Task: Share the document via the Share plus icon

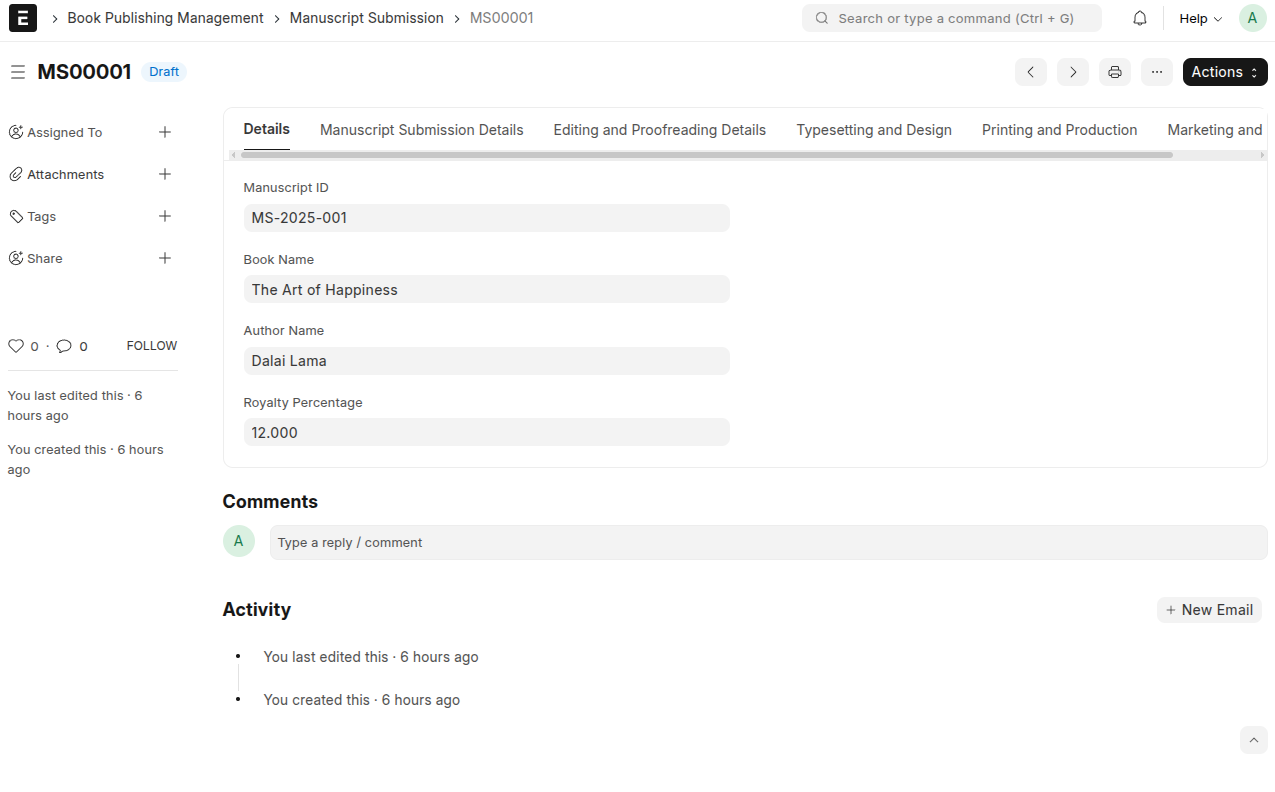Action: point(164,258)
